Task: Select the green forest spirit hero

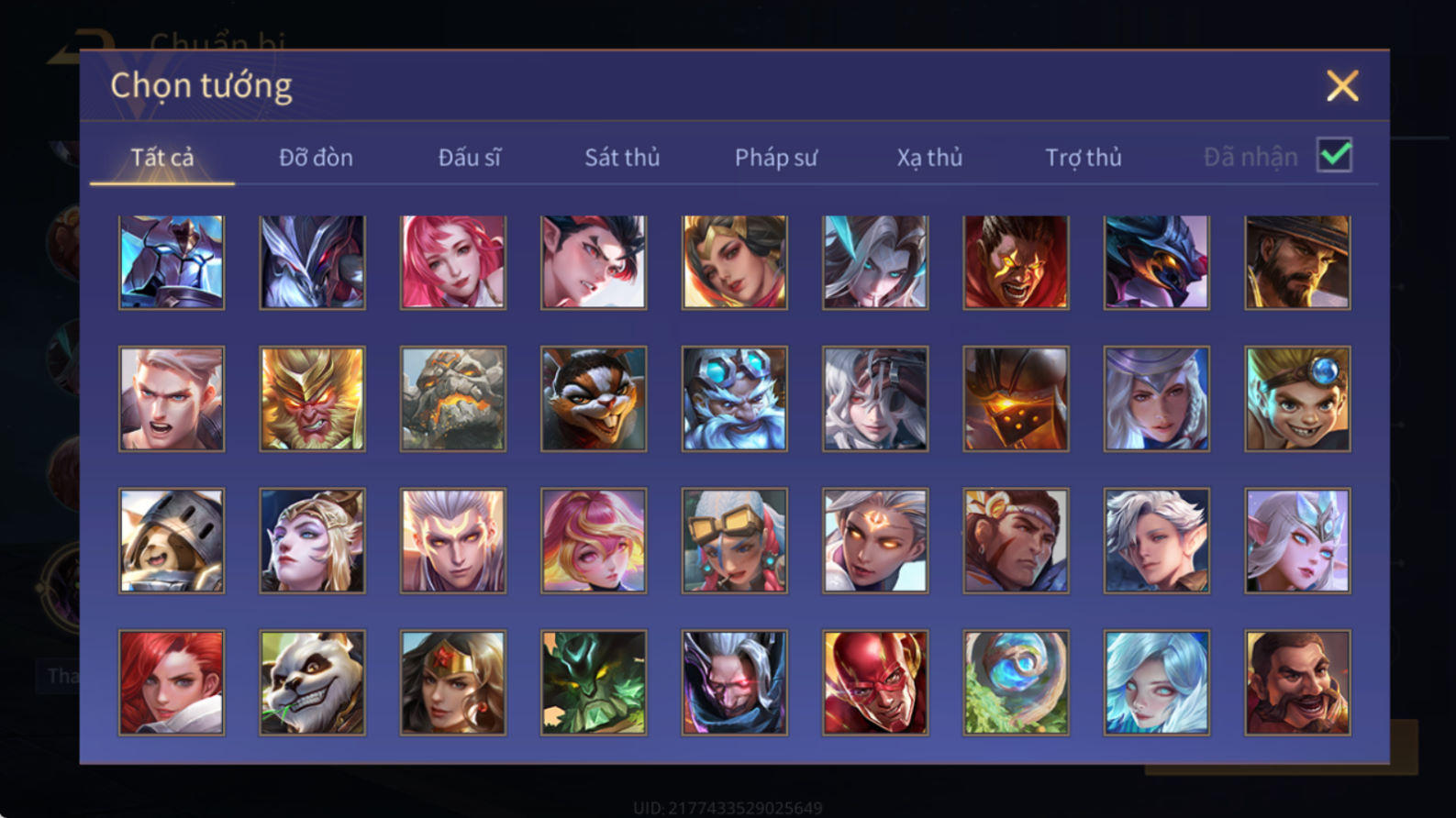Action: (594, 682)
